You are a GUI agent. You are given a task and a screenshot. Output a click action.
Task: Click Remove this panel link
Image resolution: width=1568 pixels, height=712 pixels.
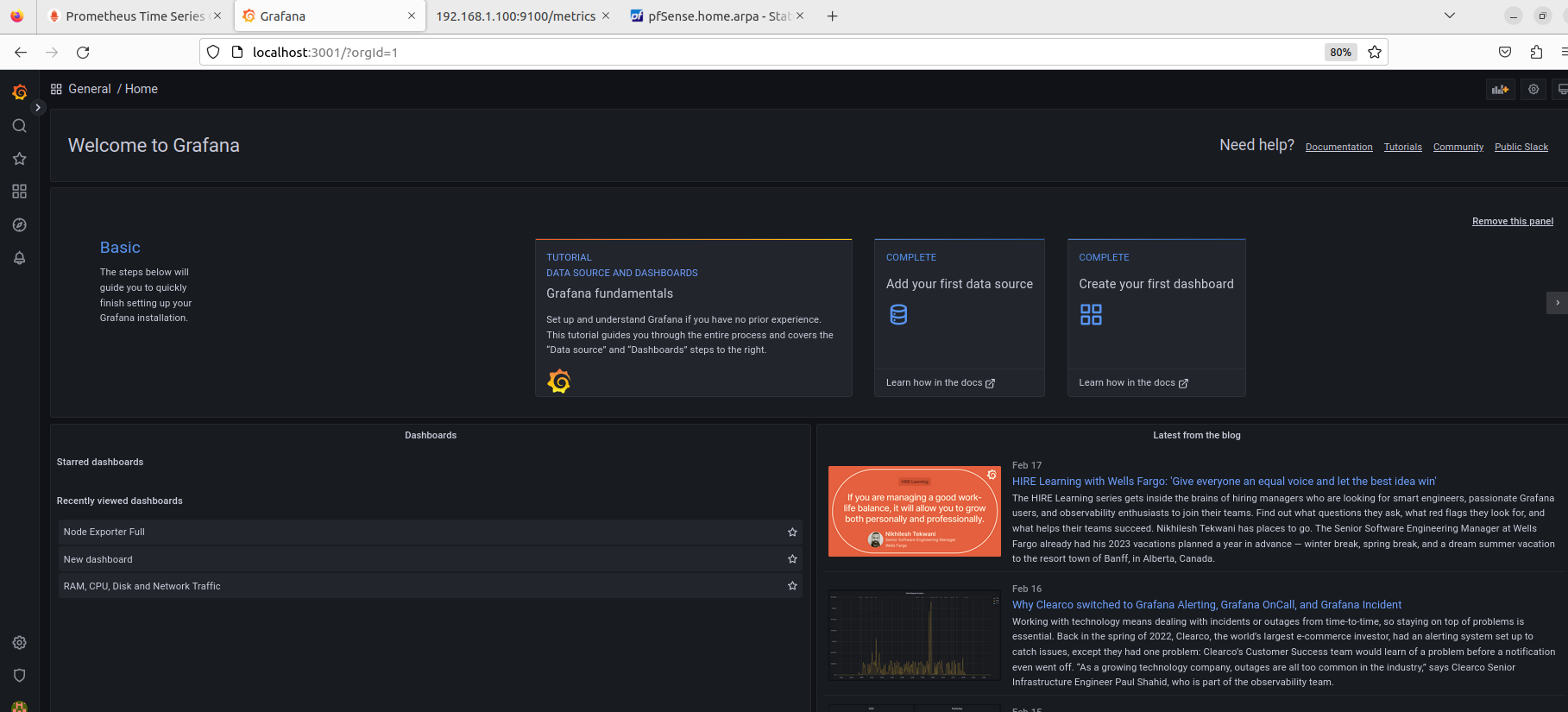click(x=1512, y=222)
